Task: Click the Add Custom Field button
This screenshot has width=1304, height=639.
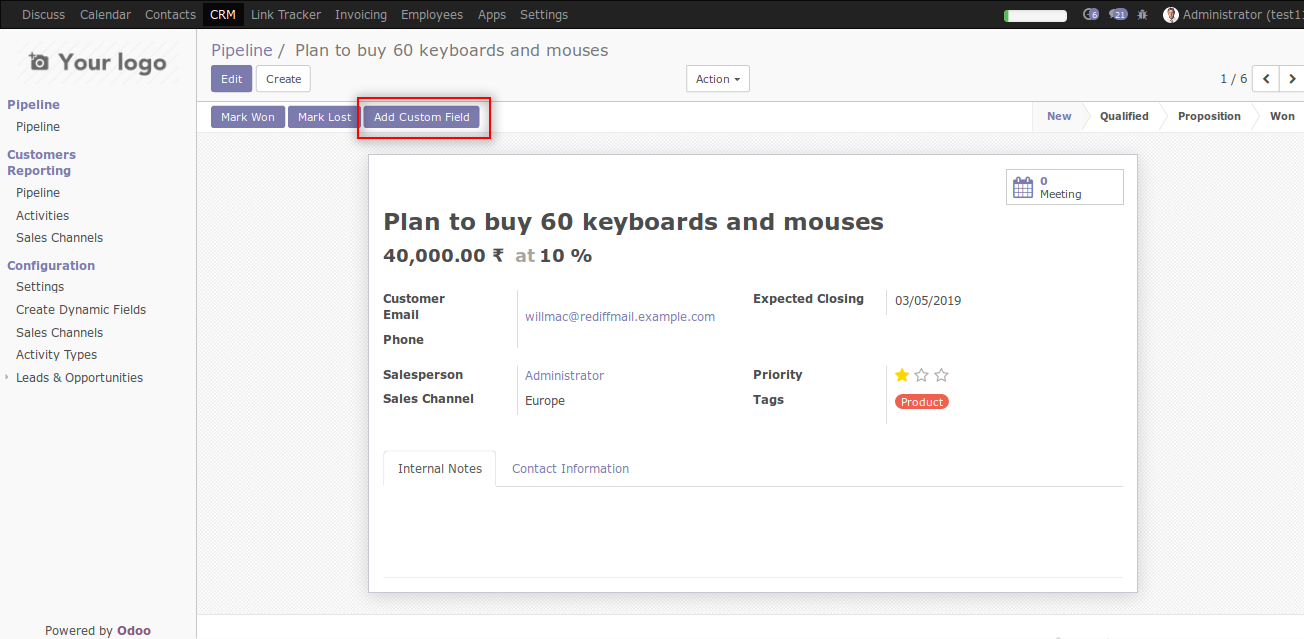Action: 422,117
